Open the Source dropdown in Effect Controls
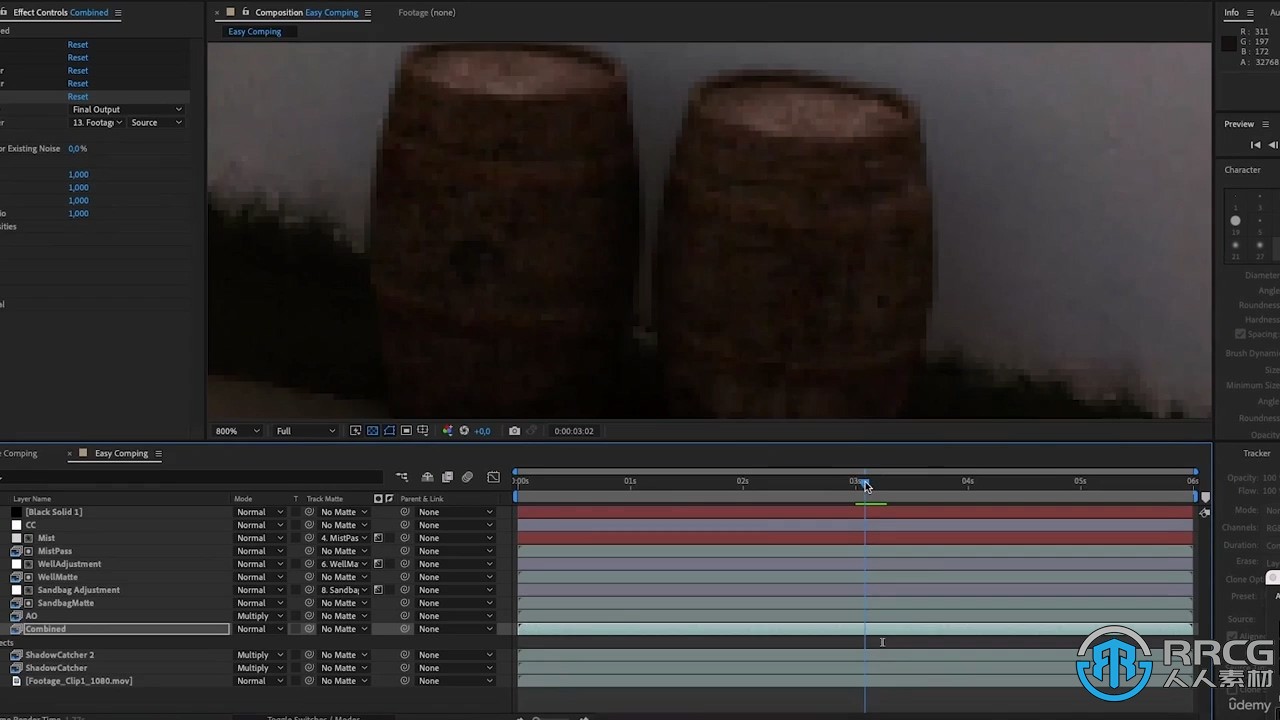The height and width of the screenshot is (720, 1280). click(156, 122)
